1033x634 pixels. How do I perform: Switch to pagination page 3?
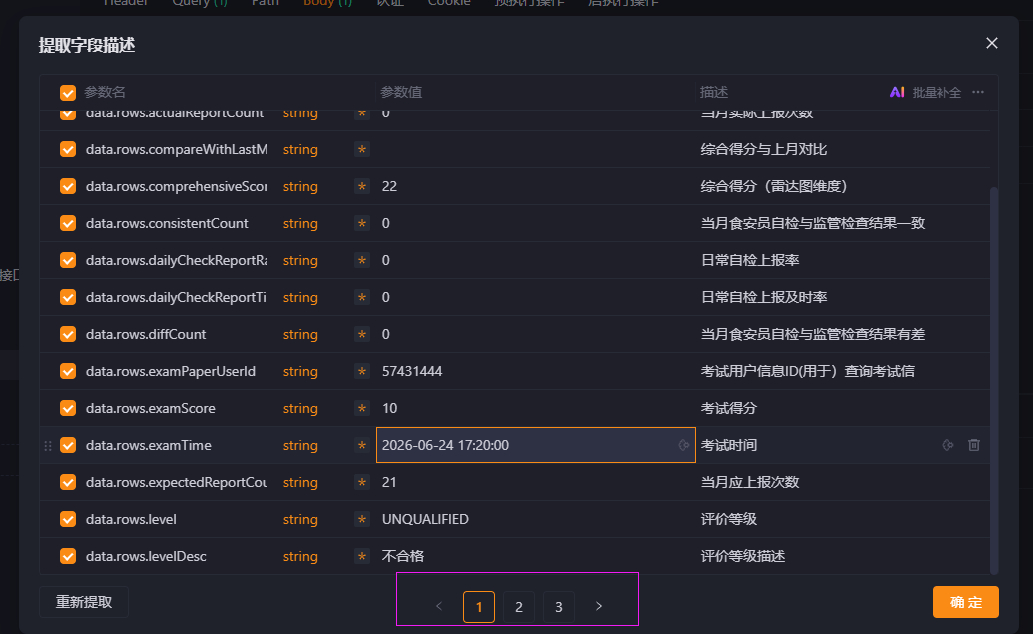559,607
